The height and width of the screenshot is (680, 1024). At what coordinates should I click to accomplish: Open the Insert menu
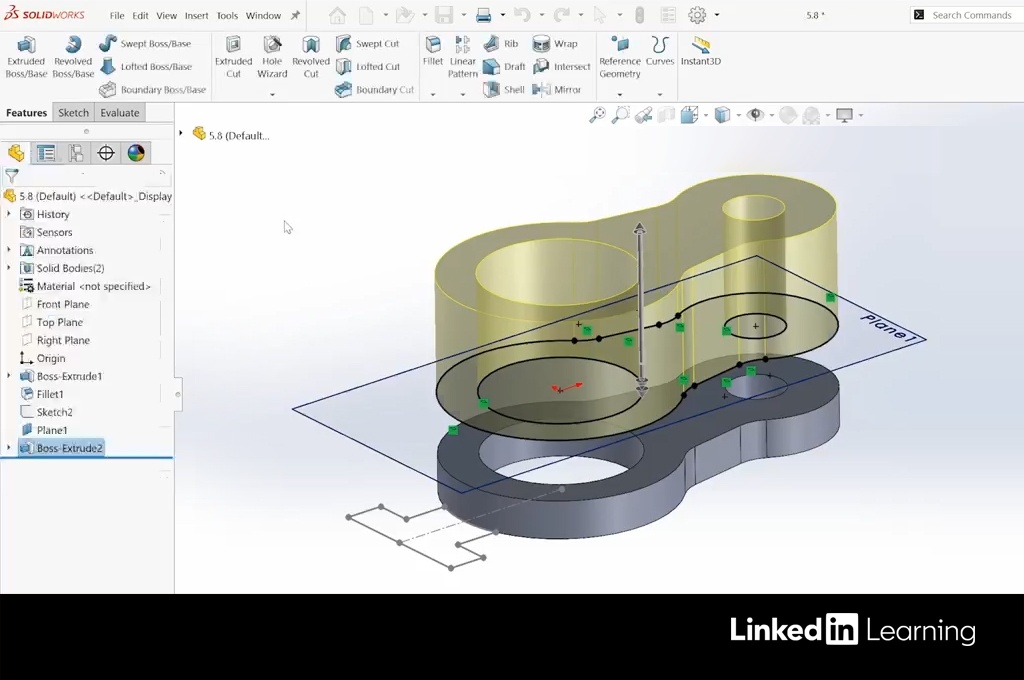(196, 16)
